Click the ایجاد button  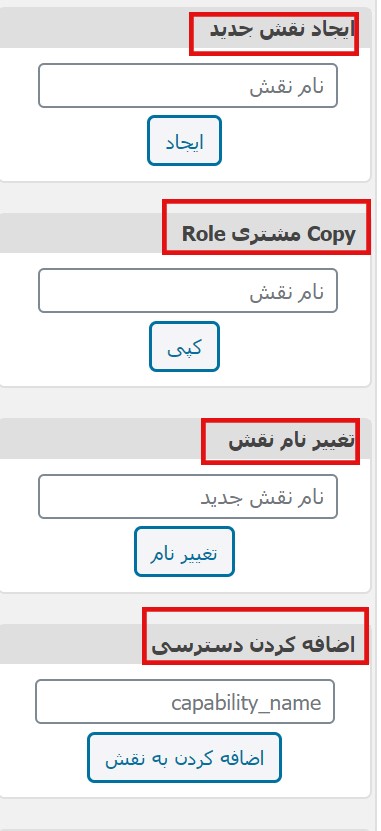coord(184,141)
